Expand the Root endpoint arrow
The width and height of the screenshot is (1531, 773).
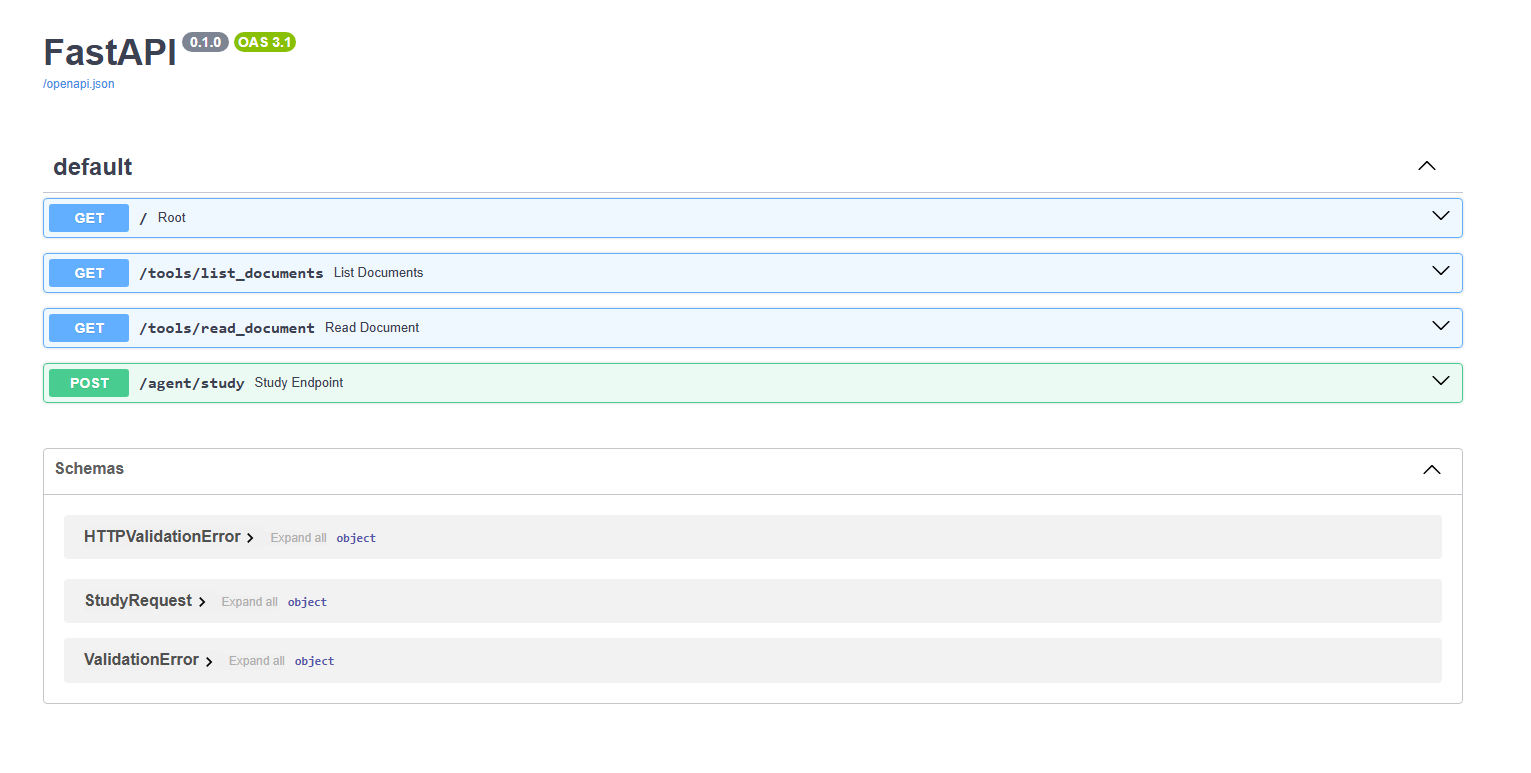[1440, 216]
